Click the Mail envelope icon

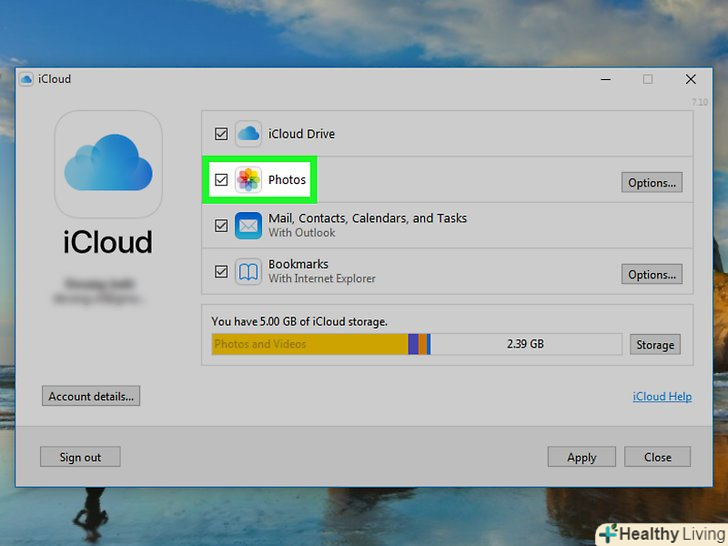click(x=248, y=226)
